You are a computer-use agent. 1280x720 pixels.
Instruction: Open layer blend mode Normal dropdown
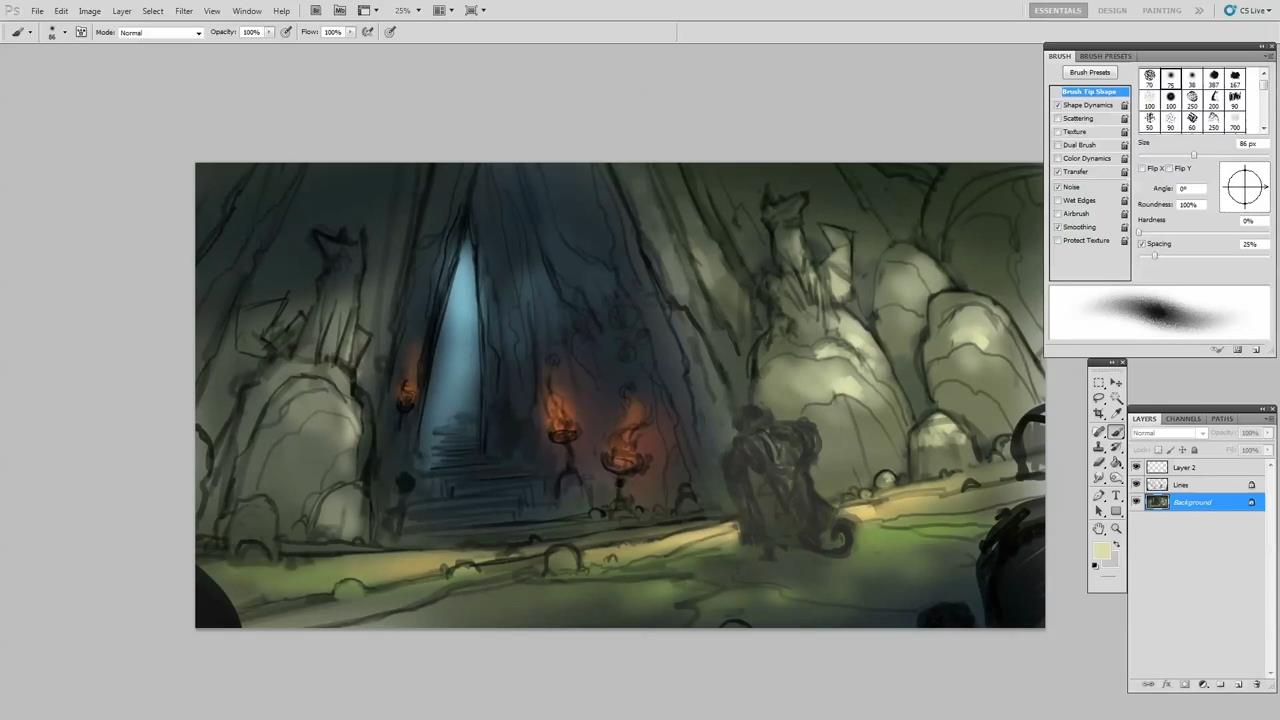point(1169,433)
